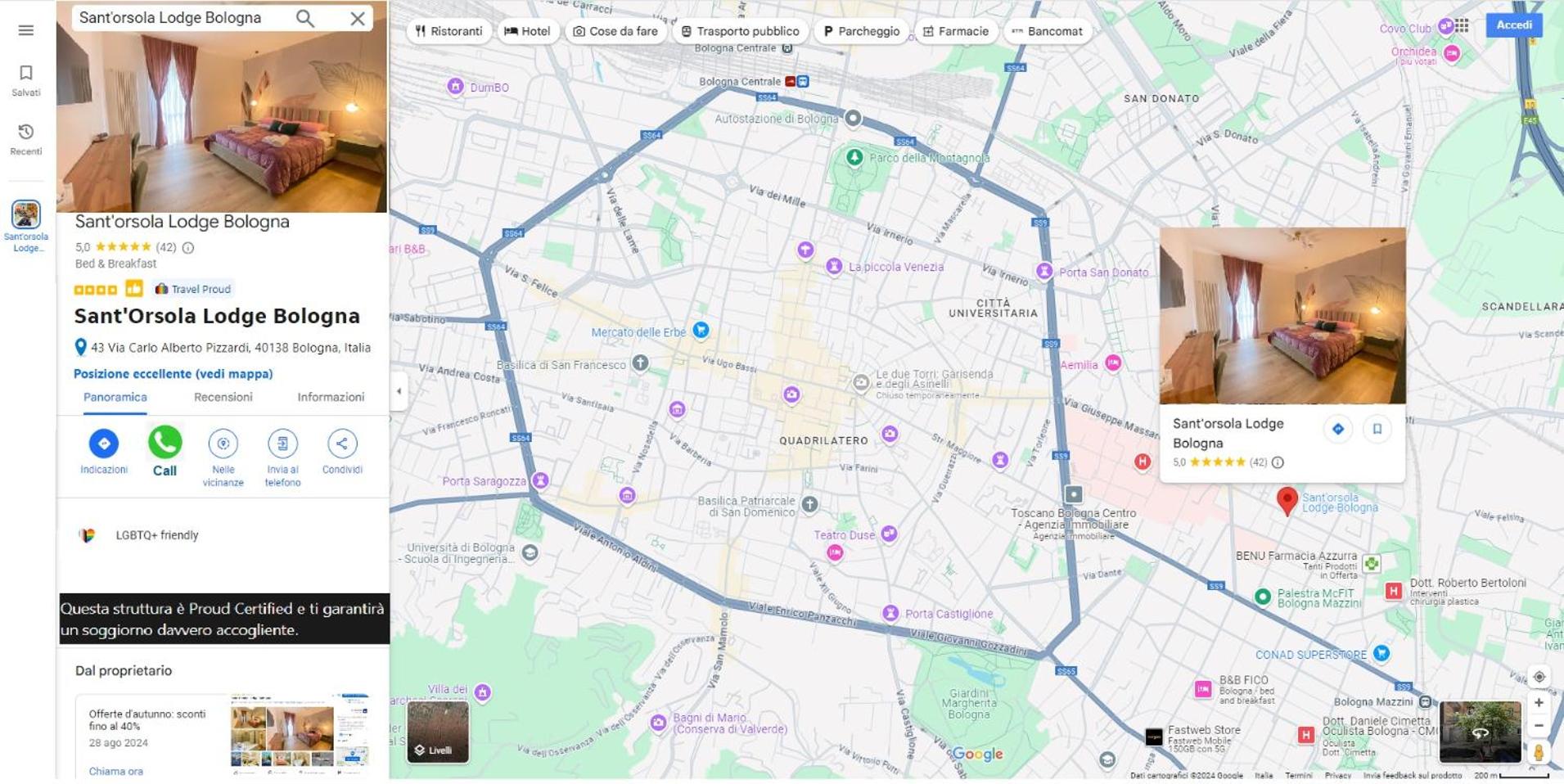Click the green Call phone button

[165, 452]
